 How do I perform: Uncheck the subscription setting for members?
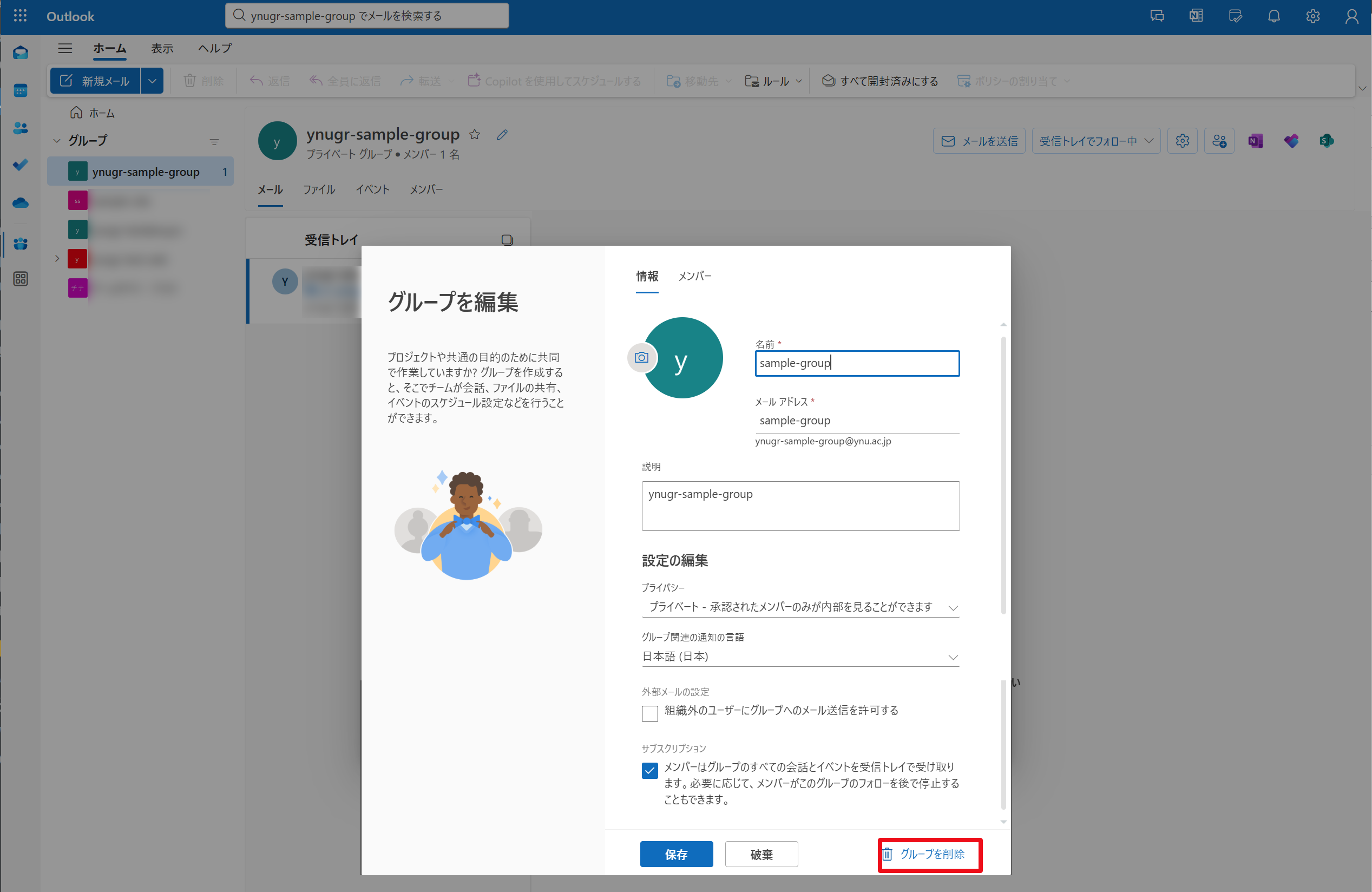[649, 770]
